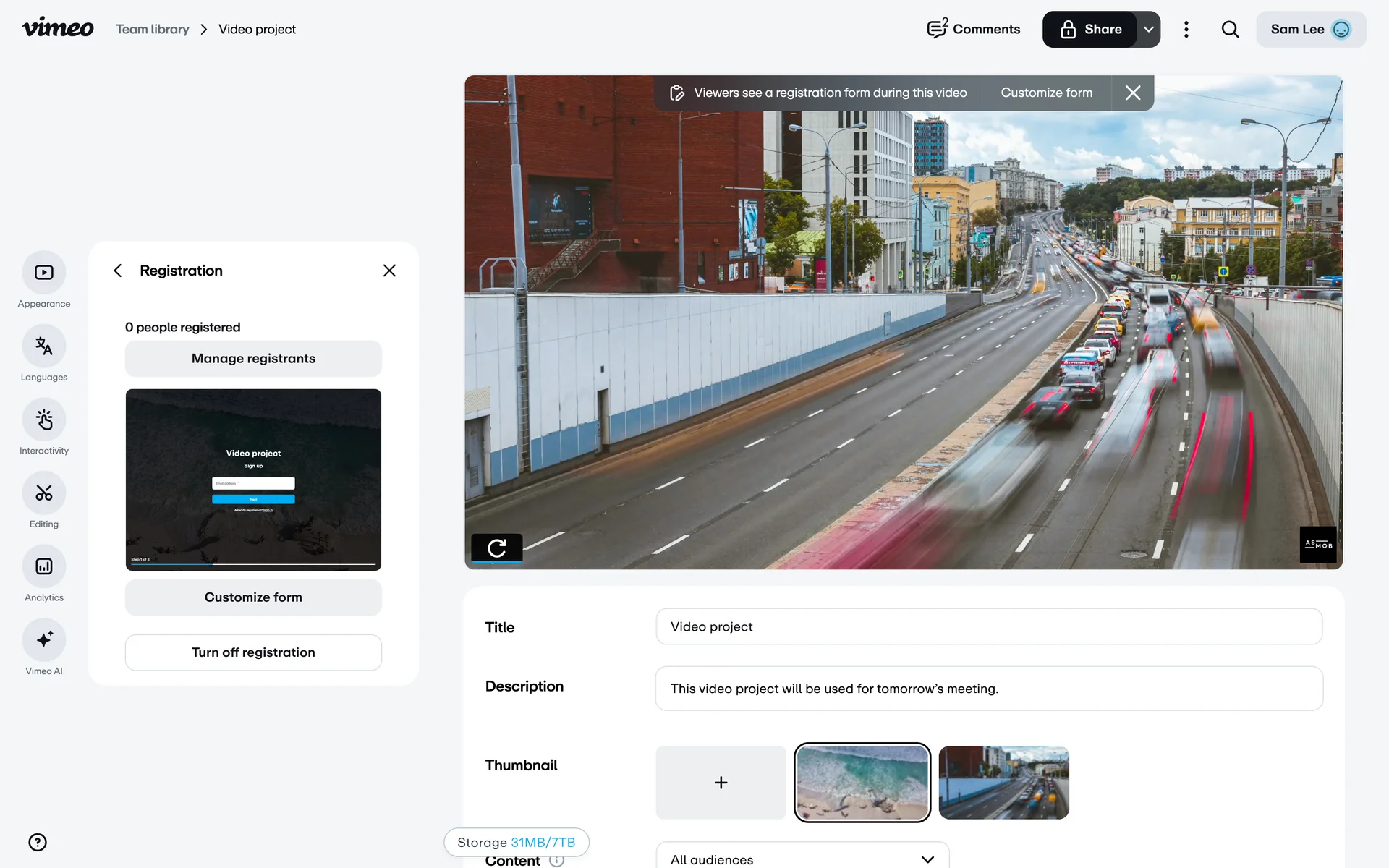Click Manage registrants button
The image size is (1389, 868).
tap(253, 359)
